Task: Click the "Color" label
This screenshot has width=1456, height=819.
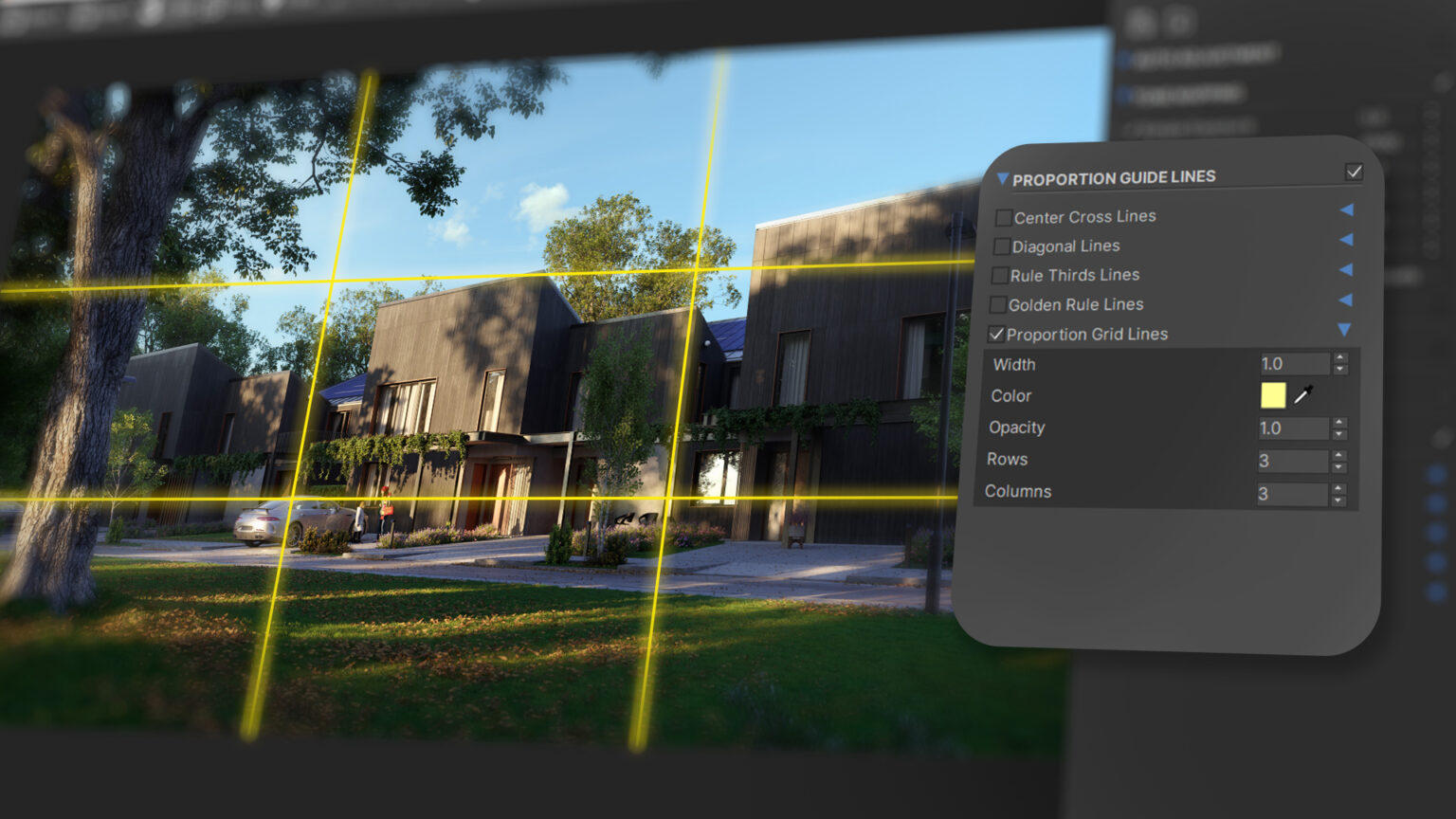Action: click(1010, 395)
